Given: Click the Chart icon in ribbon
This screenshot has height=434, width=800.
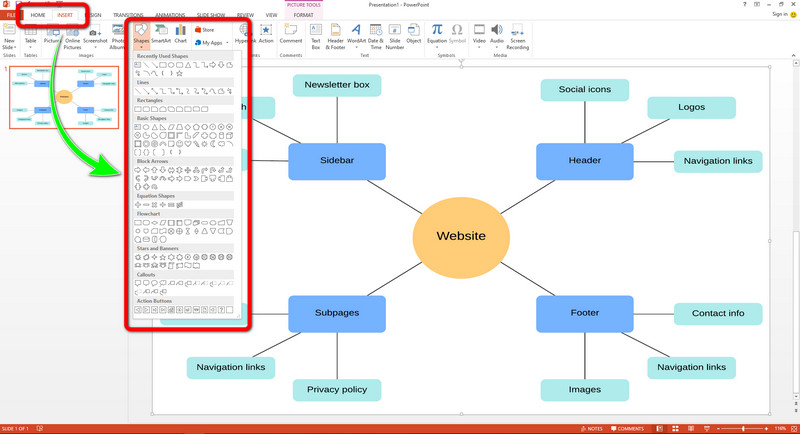Looking at the screenshot, I should (x=181, y=36).
